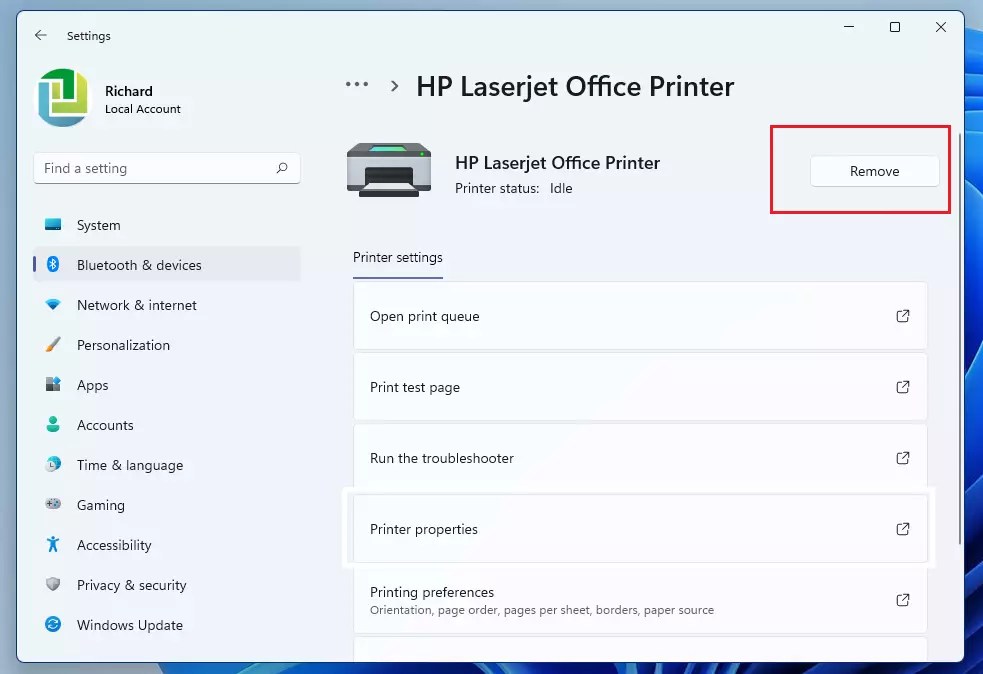Expand the breadcrumb ellipsis menu
Viewport: 983px width, 674px height.
tap(356, 85)
